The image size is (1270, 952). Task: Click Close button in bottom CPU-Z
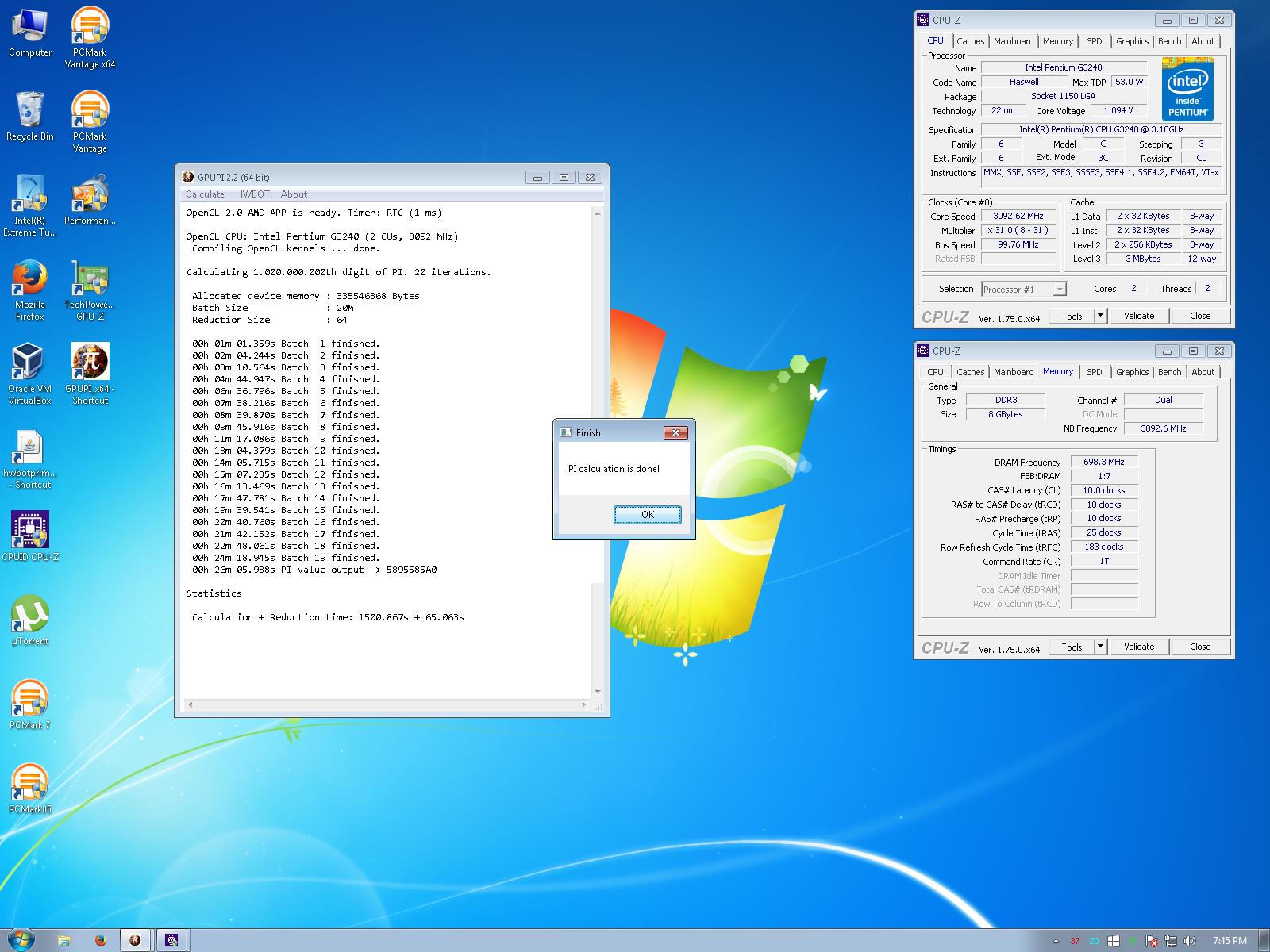1200,647
